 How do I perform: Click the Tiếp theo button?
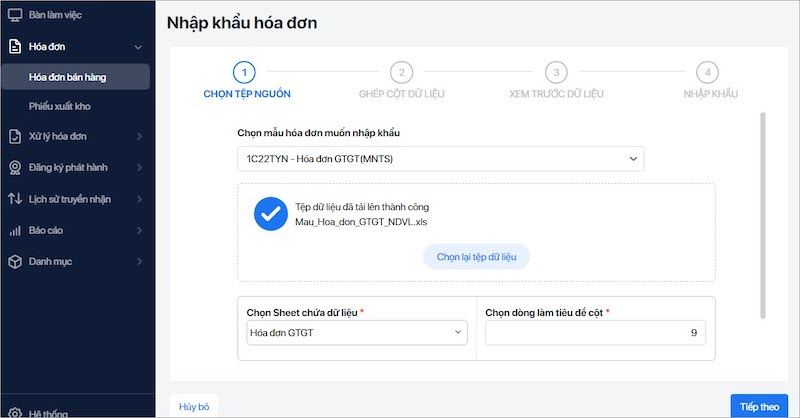[x=759, y=407]
